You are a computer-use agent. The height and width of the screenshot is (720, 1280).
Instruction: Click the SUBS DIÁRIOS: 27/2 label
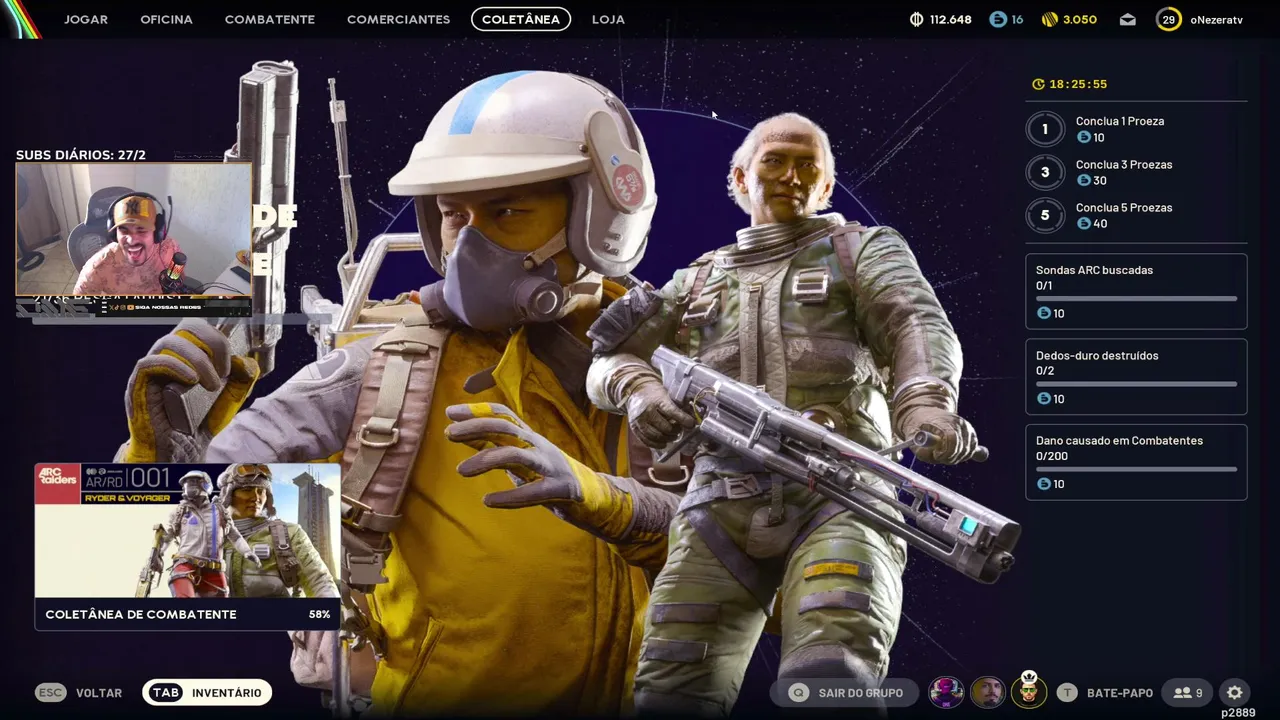[81, 155]
